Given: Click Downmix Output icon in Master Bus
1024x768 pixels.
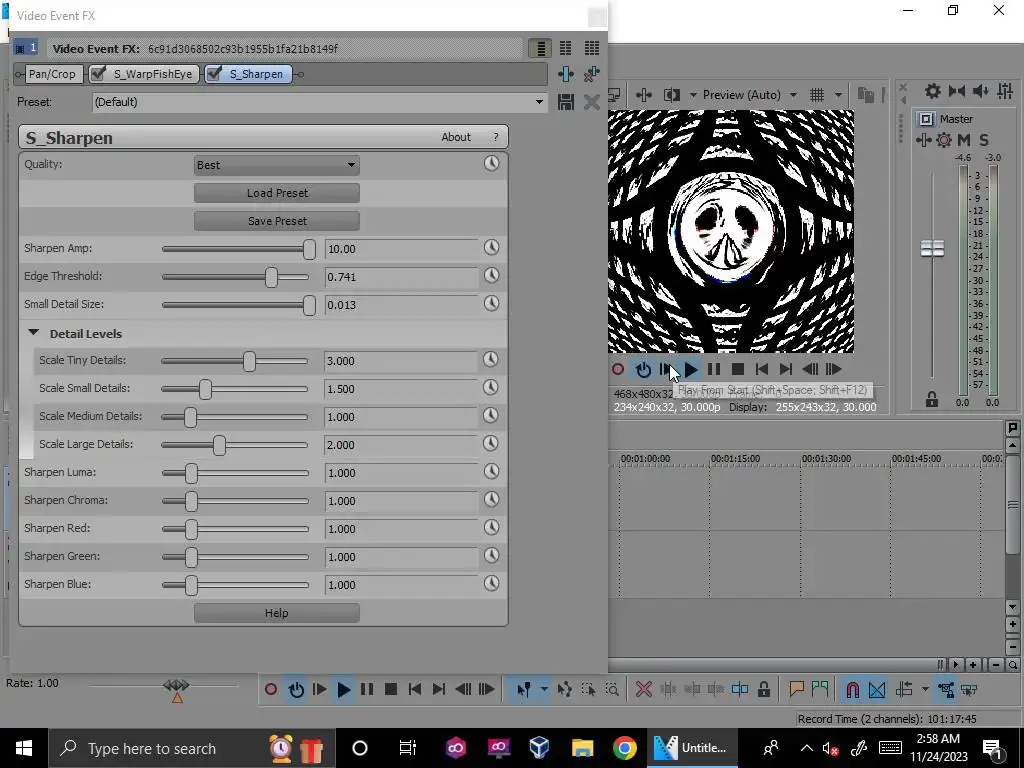Looking at the screenshot, I should [x=957, y=91].
